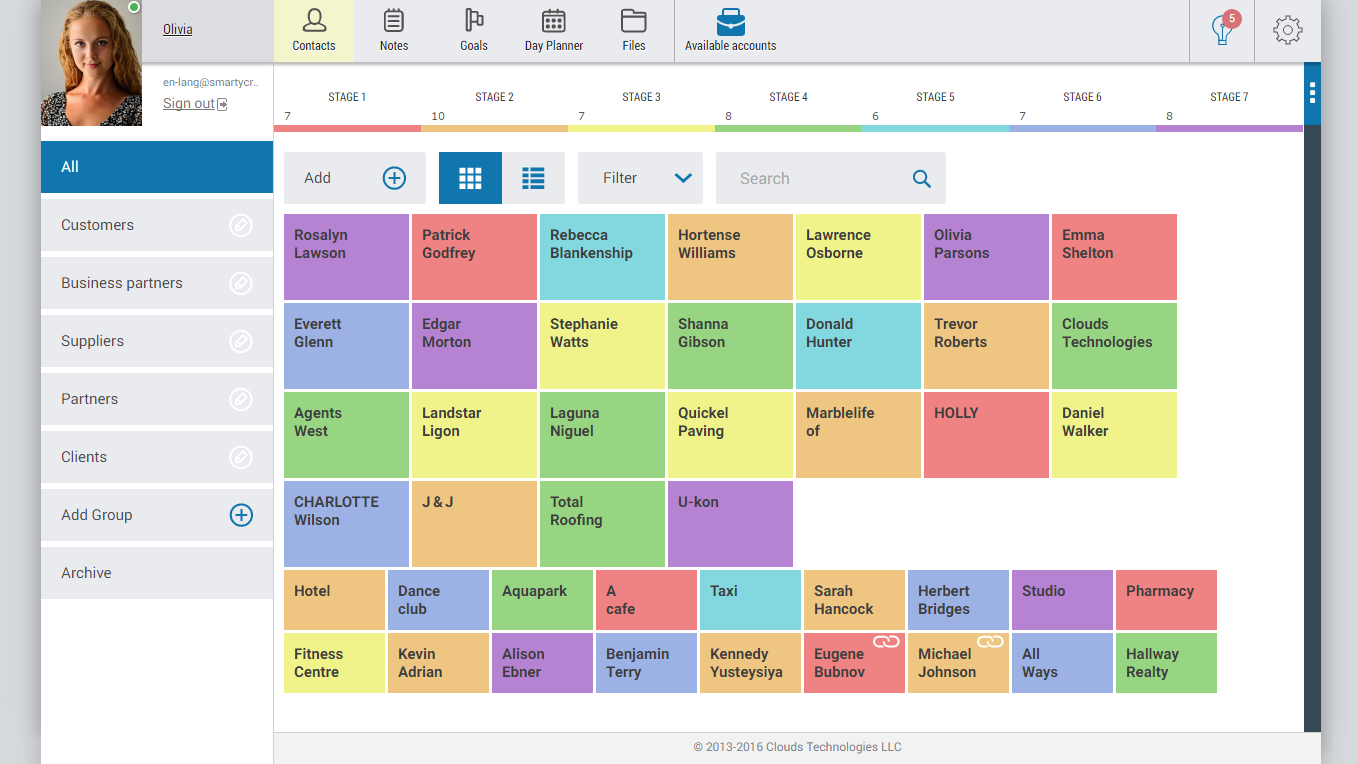The width and height of the screenshot is (1358, 764).
Task: Open notifications via the lightbulb icon
Action: [x=1221, y=30]
